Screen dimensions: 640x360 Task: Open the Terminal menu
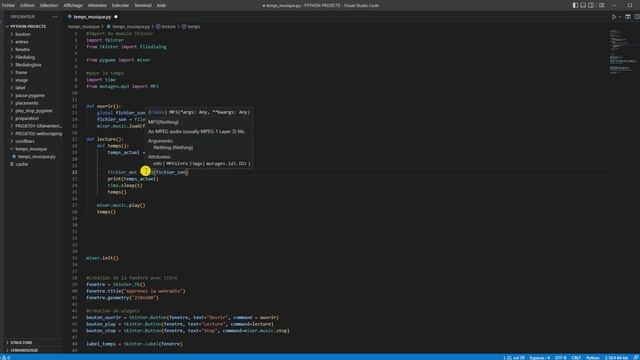click(143, 5)
